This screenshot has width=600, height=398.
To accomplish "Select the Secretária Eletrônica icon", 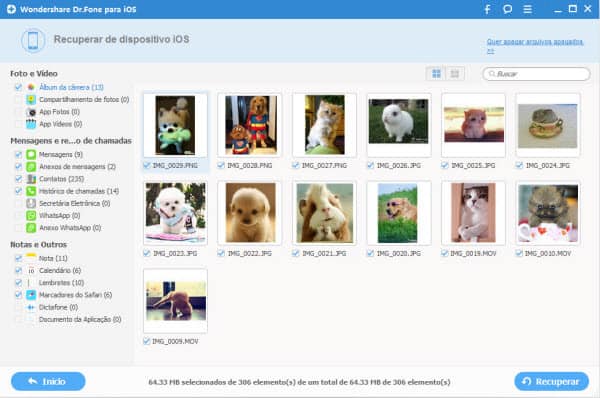I will 31,203.
